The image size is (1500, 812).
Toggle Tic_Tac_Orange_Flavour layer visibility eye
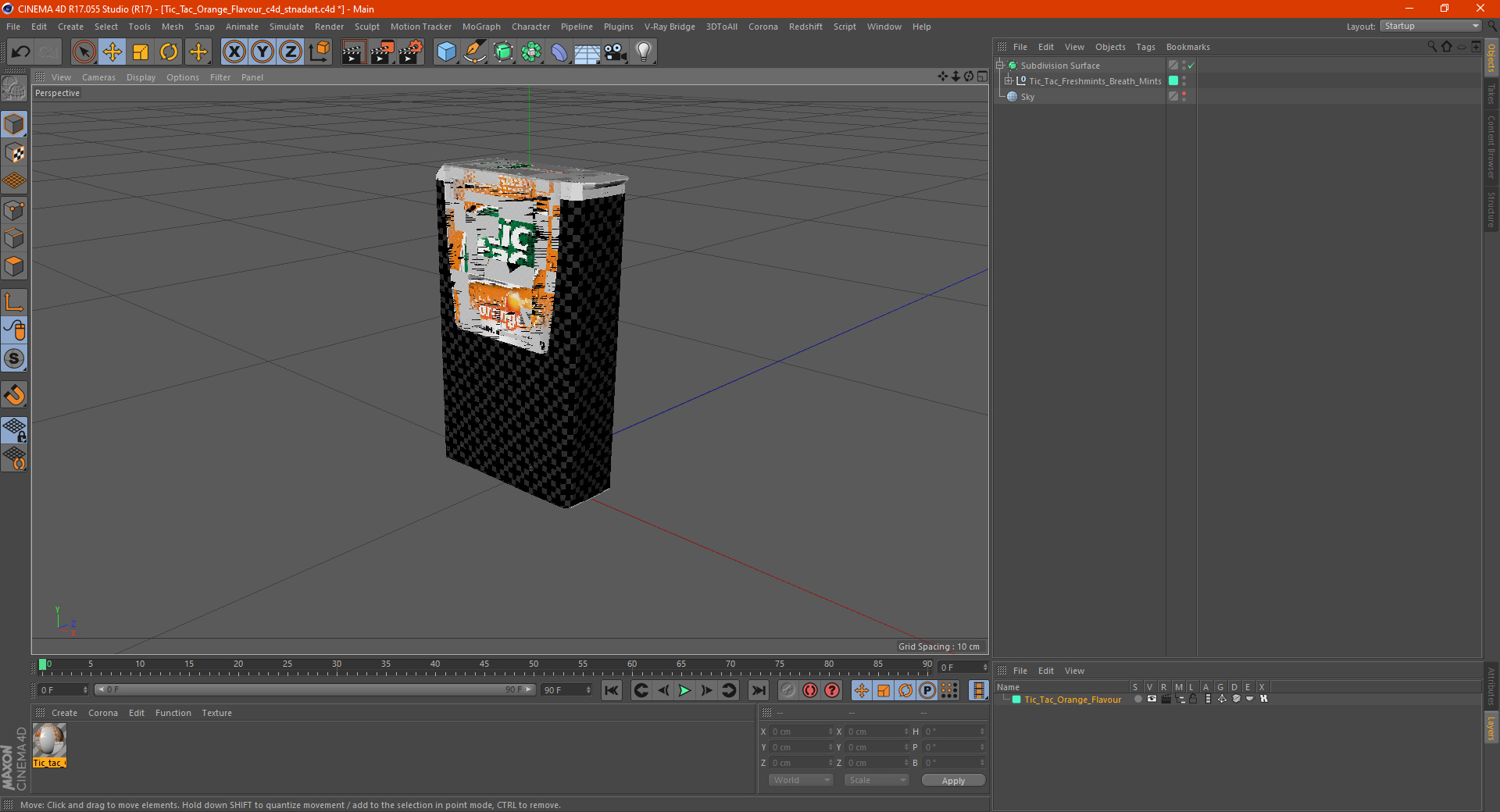click(x=1152, y=699)
